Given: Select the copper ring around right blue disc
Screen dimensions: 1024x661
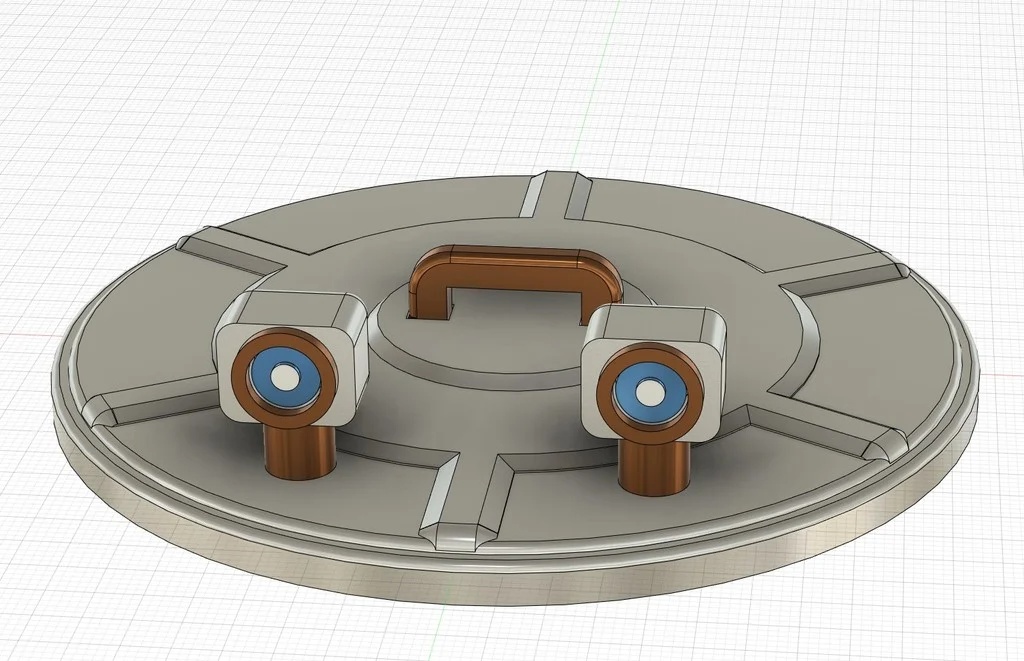Looking at the screenshot, I should tap(604, 392).
